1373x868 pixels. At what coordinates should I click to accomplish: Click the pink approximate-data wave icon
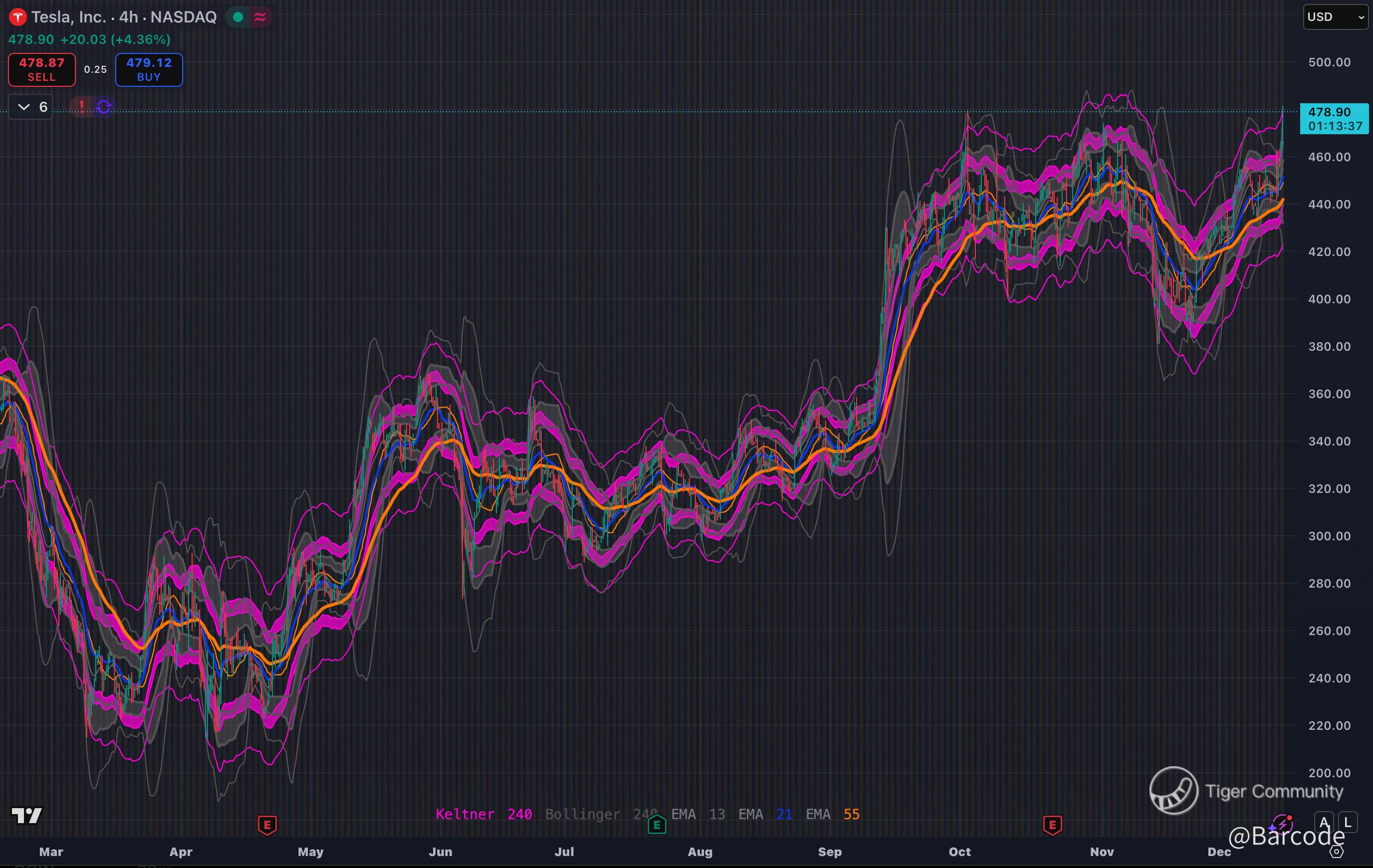pos(260,17)
